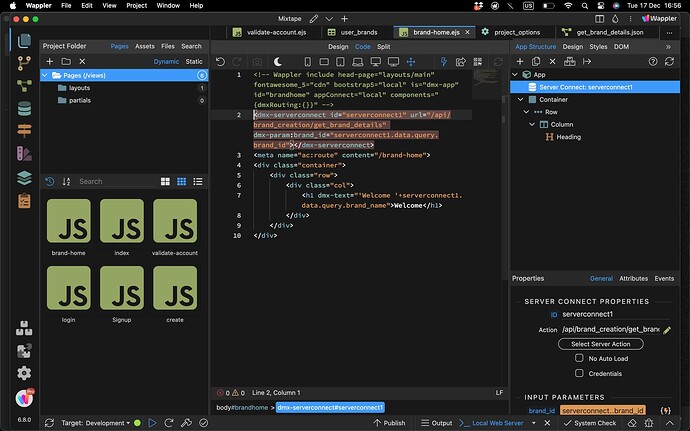Viewport: 690px width, 431px height.
Task: Select the tablet portrait viewport icon
Action: tap(341, 62)
